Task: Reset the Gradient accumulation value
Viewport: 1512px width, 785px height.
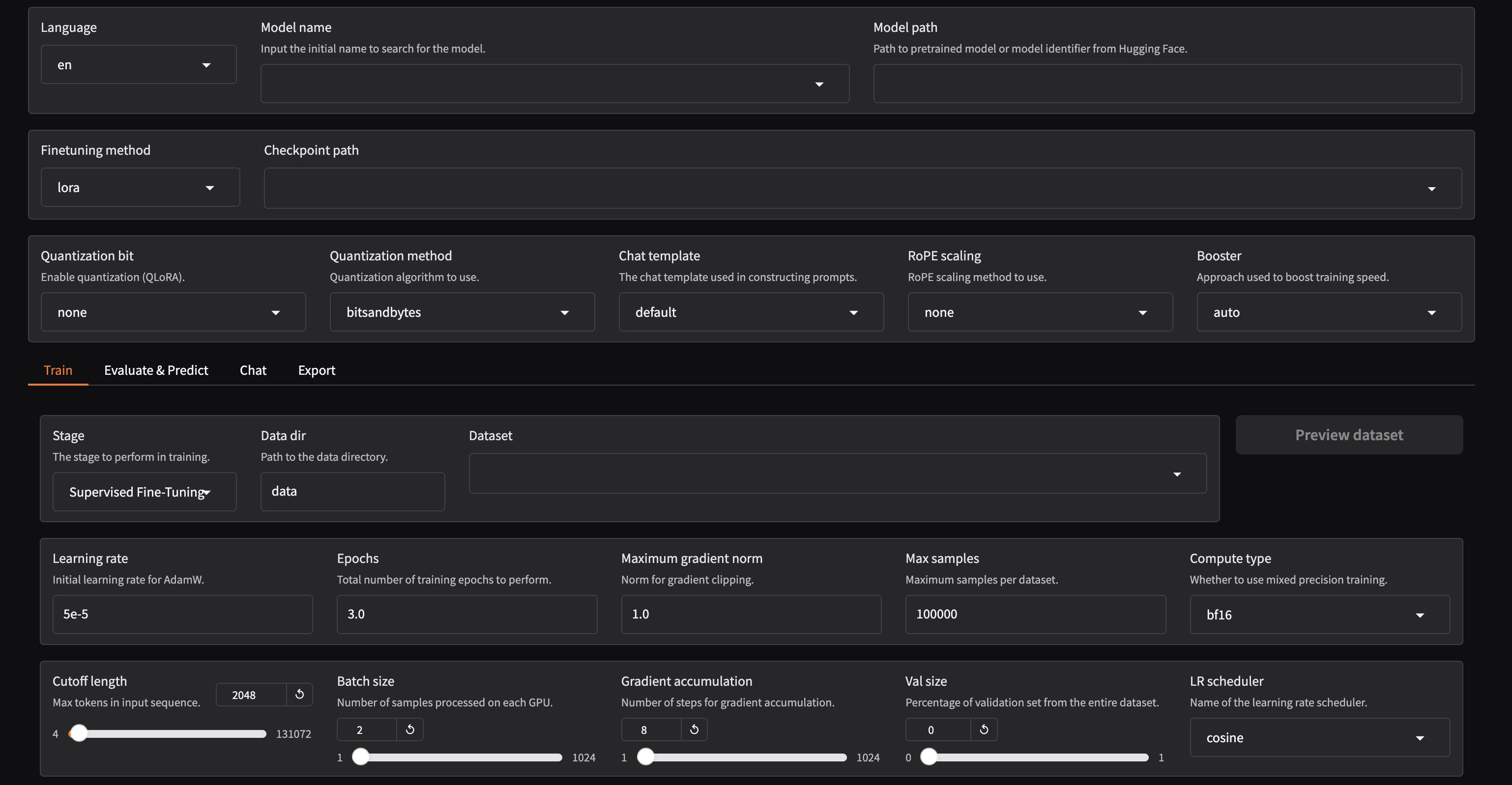Action: (694, 729)
